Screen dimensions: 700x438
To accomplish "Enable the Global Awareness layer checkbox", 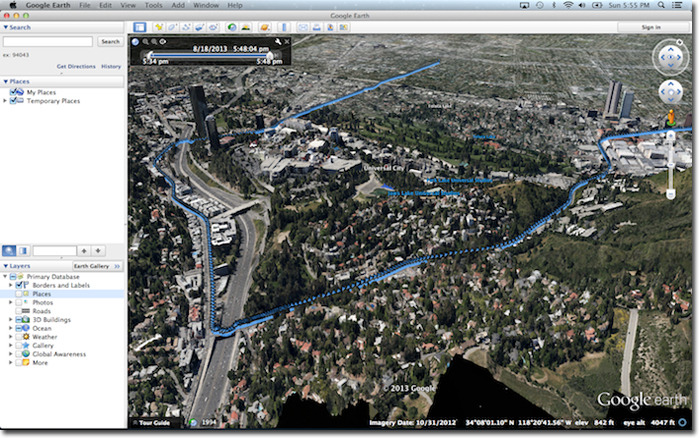I will pyautogui.click(x=19, y=354).
